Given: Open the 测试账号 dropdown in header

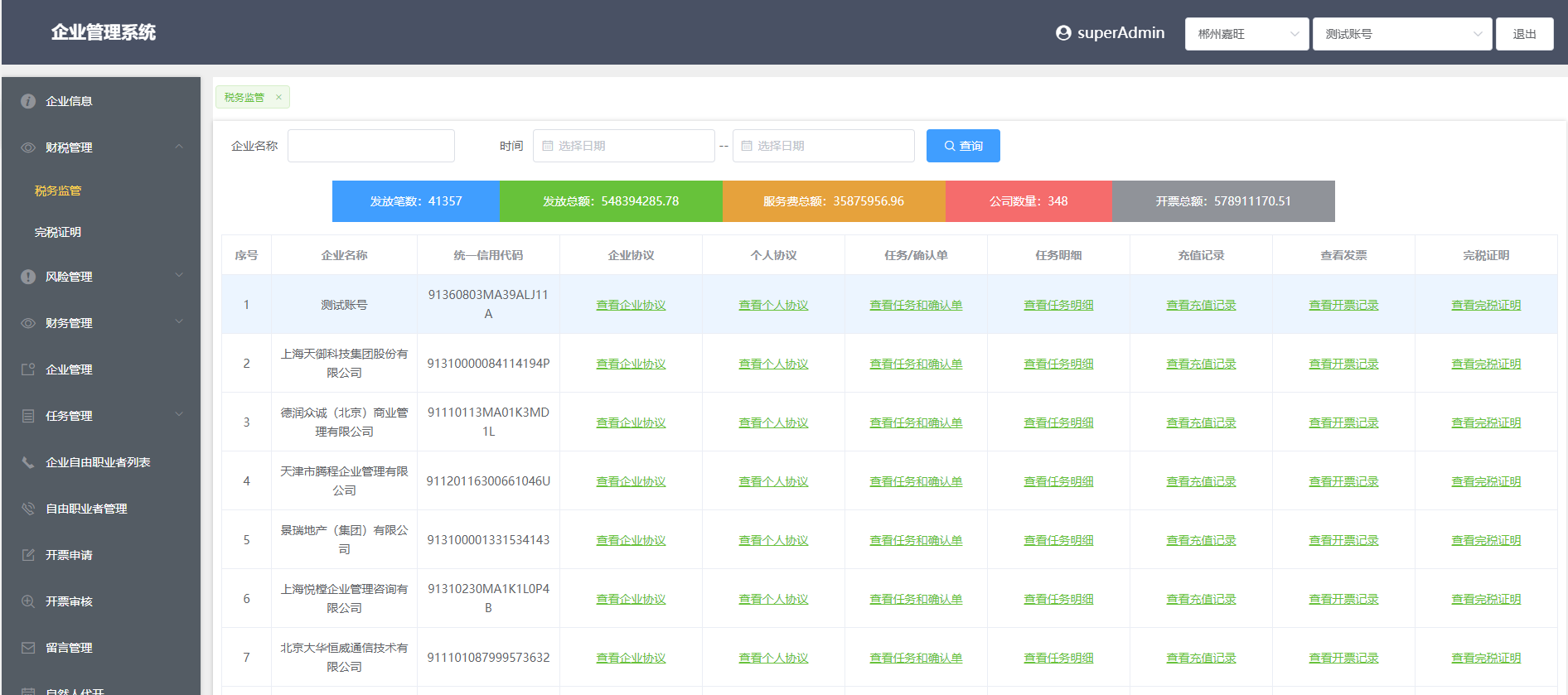Looking at the screenshot, I should [x=1402, y=34].
